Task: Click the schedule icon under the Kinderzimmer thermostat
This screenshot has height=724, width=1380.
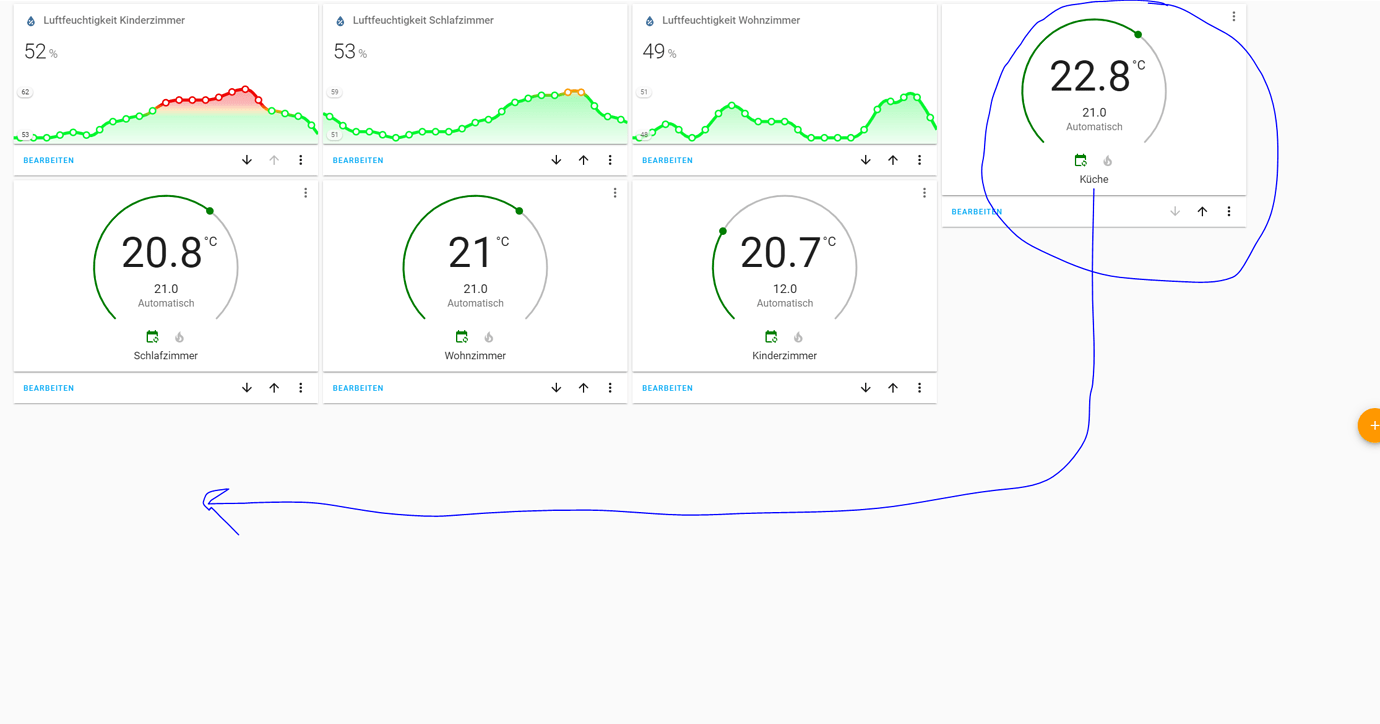Action: tap(771, 336)
